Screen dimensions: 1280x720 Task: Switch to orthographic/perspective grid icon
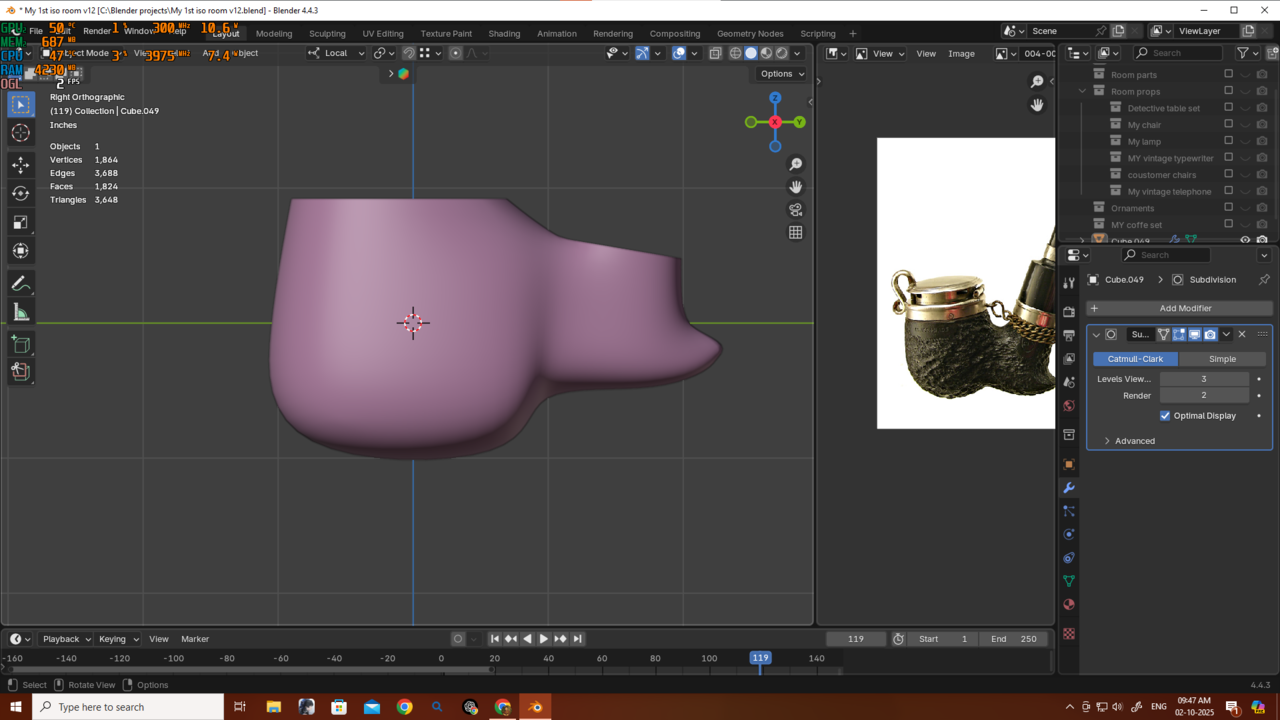(x=796, y=232)
